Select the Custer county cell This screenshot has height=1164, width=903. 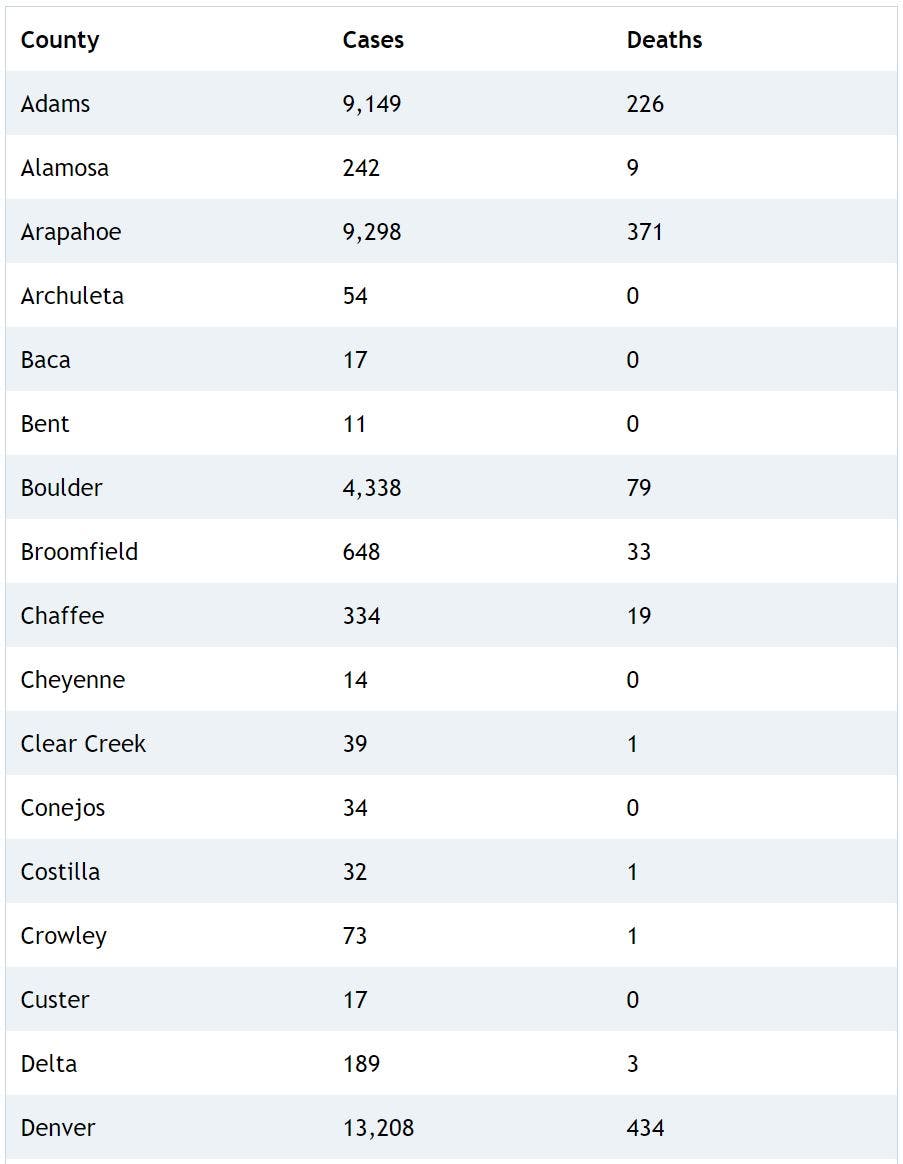(55, 1000)
